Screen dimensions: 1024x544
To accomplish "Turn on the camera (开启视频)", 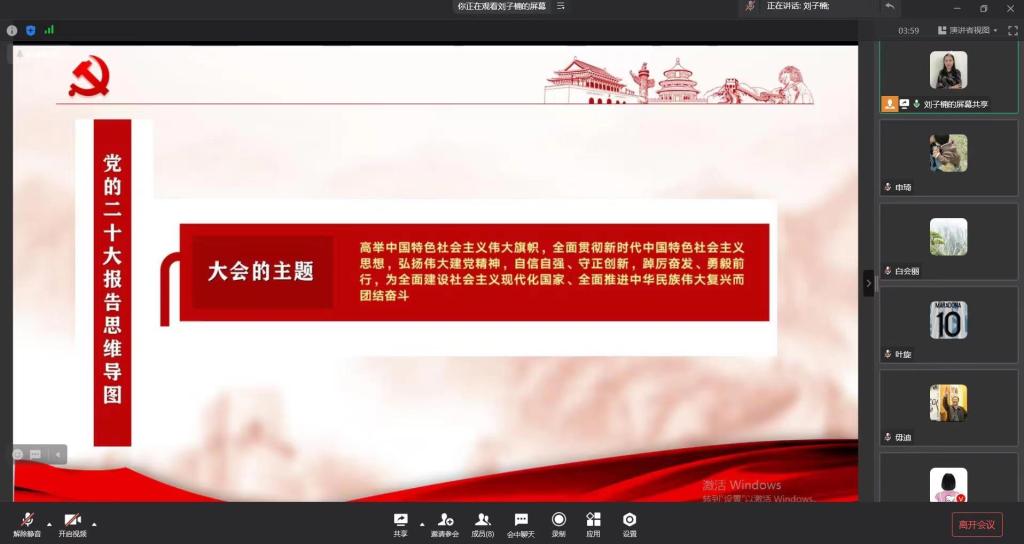I will point(72,524).
